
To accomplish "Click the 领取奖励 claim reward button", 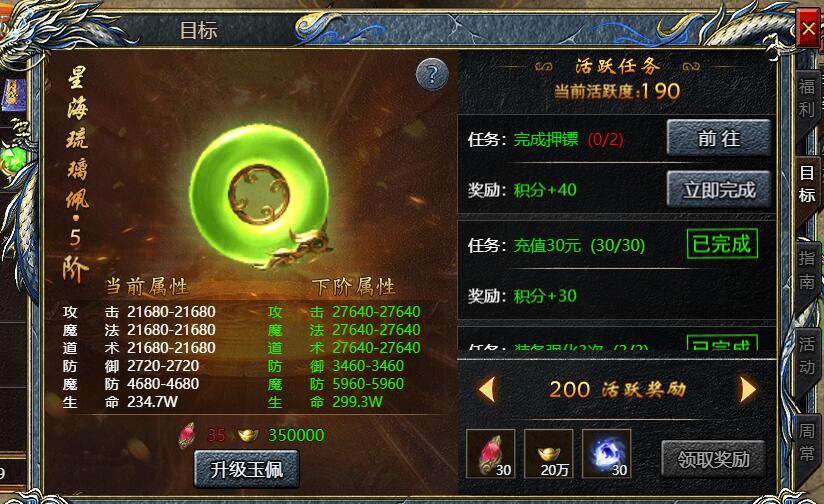I will pyautogui.click(x=713, y=459).
